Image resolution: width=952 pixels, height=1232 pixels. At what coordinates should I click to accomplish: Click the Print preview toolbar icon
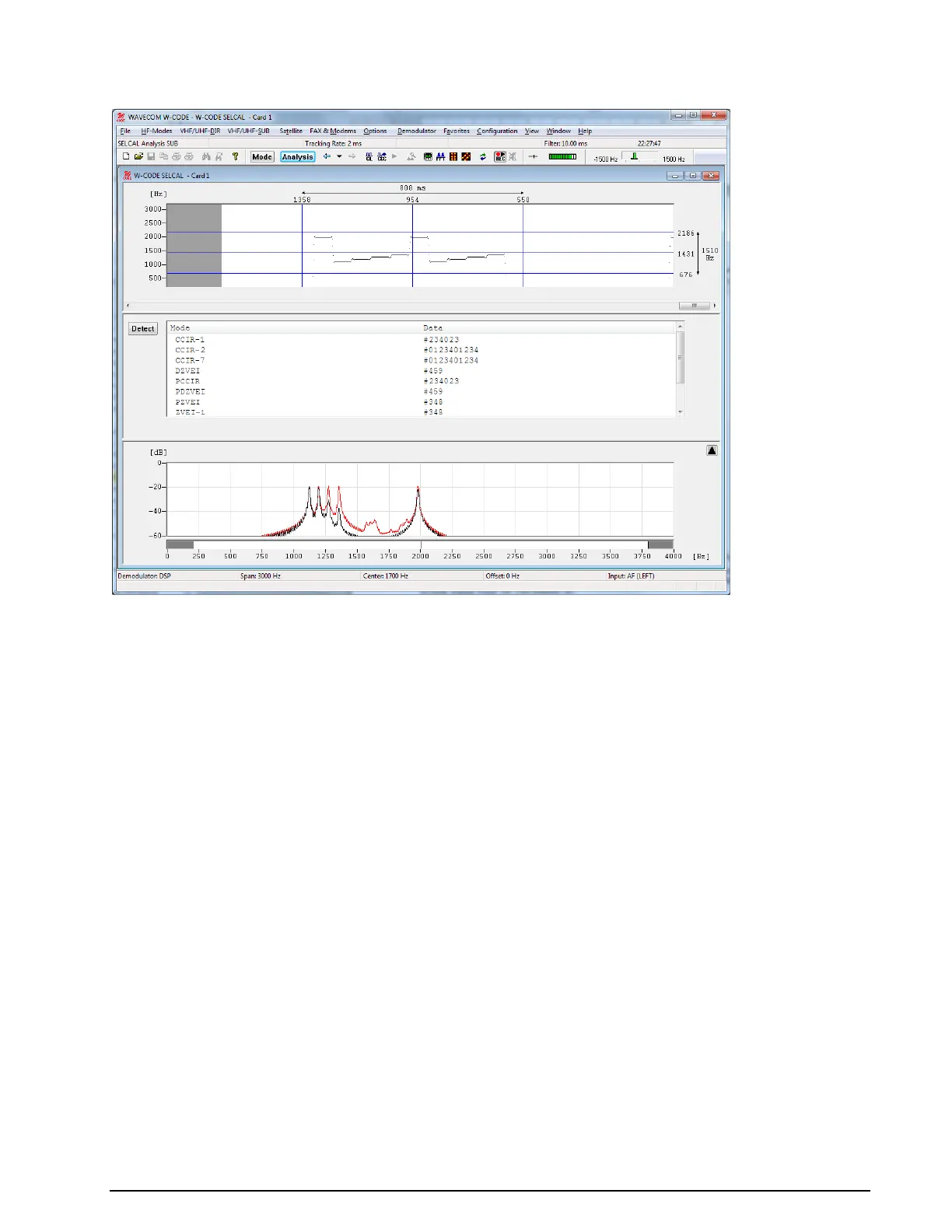[x=189, y=156]
